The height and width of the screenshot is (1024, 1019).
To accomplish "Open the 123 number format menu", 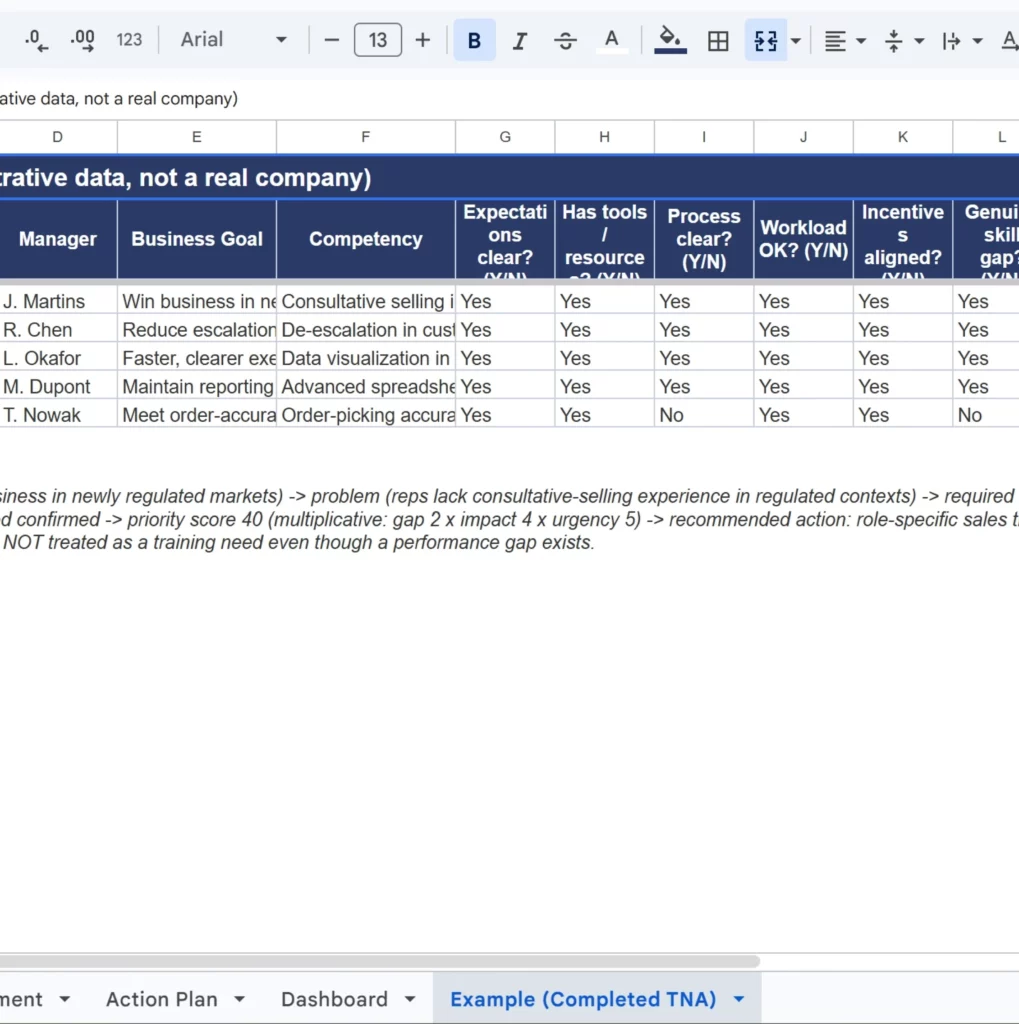I will click(129, 40).
